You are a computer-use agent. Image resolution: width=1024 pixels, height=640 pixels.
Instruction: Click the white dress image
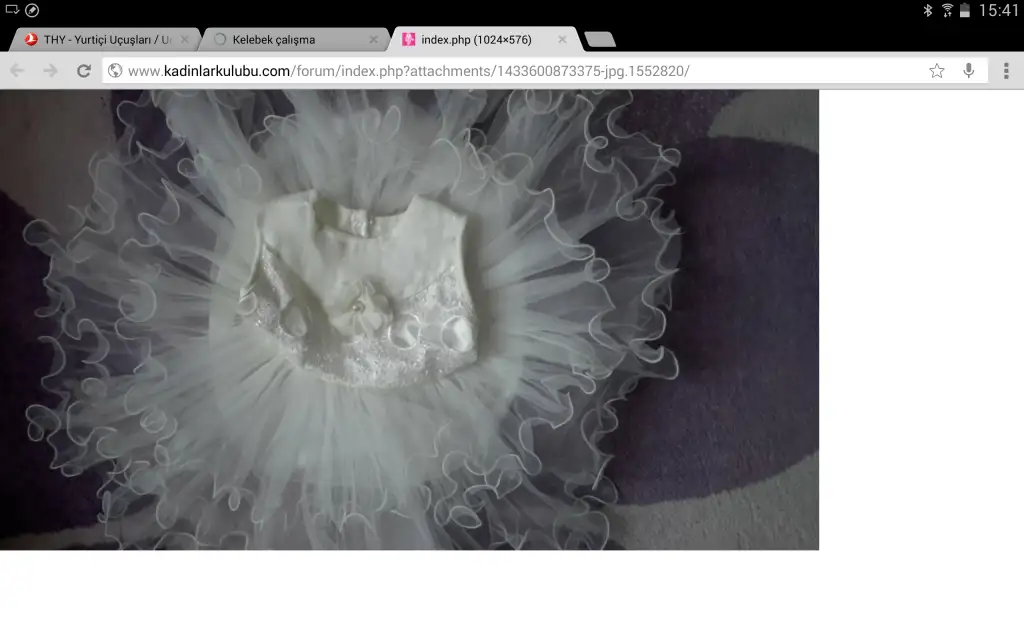409,320
